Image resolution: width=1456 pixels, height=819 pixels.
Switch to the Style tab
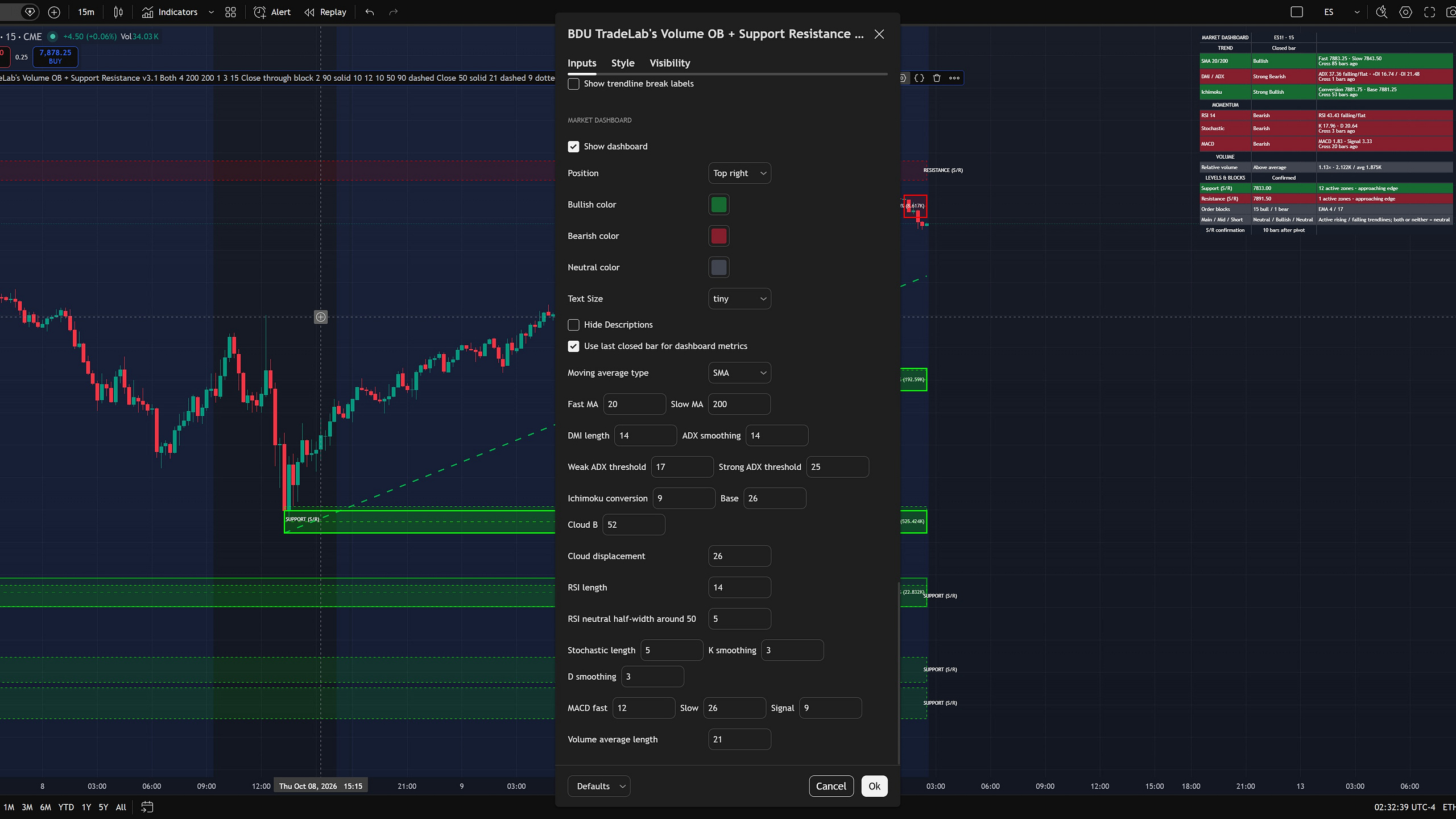pos(623,63)
